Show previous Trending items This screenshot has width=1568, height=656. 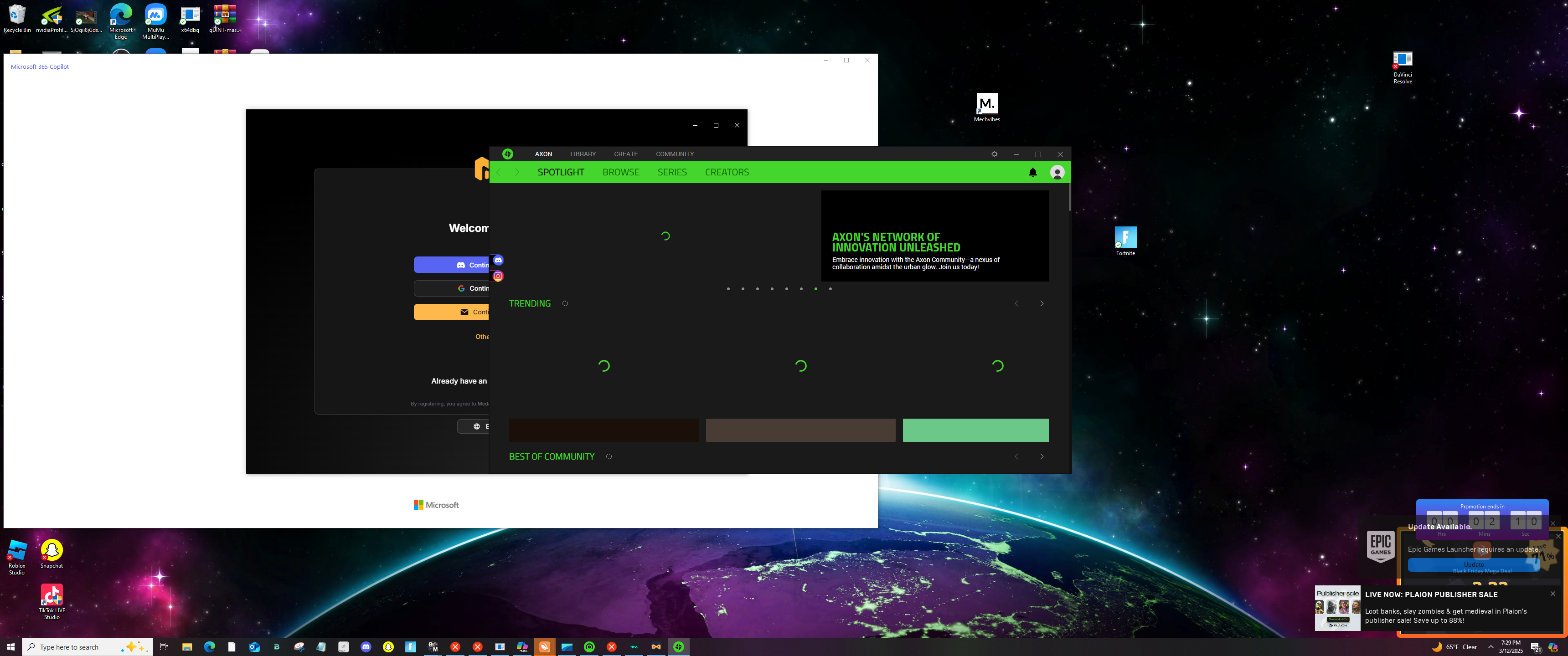point(1016,304)
